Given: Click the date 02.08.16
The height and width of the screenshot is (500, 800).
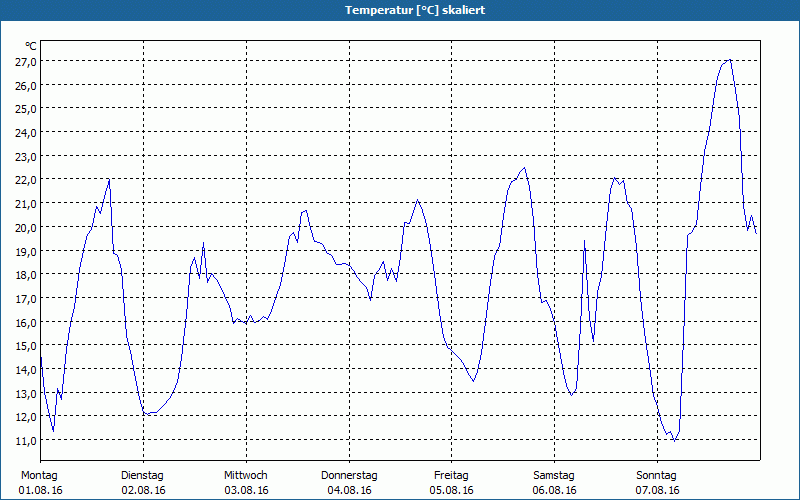Looking at the screenshot, I should coord(143,490).
